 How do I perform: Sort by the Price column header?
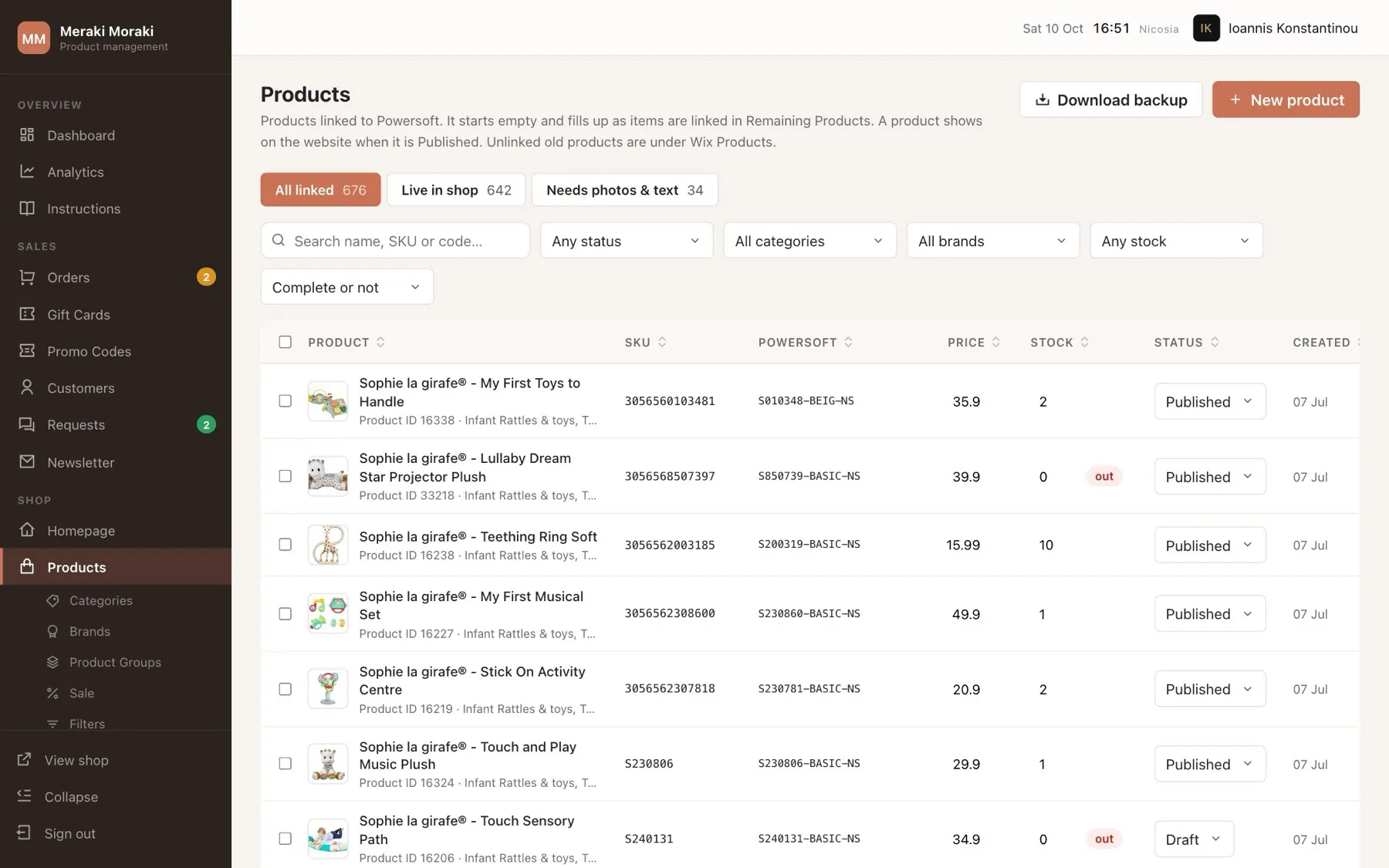(x=973, y=342)
